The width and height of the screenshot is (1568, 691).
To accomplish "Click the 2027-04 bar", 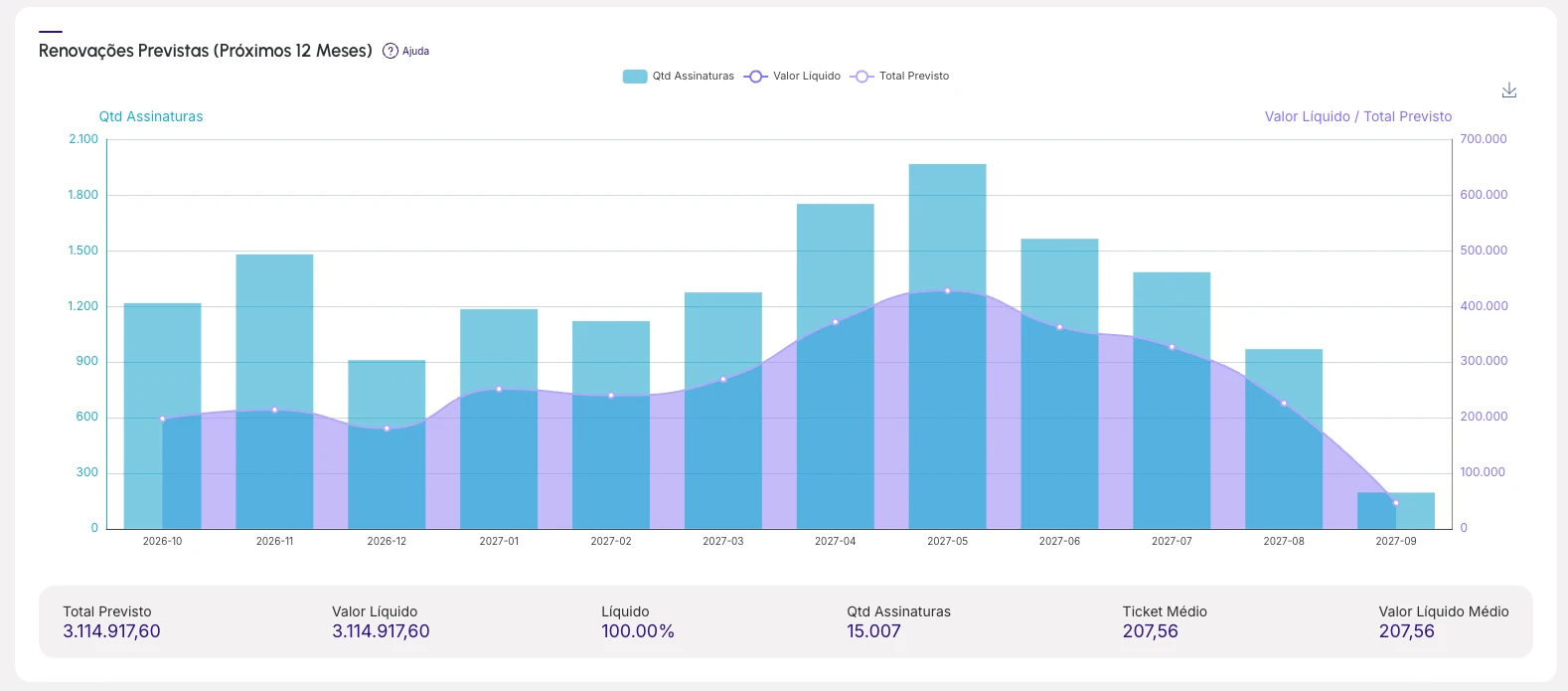I will [x=836, y=366].
